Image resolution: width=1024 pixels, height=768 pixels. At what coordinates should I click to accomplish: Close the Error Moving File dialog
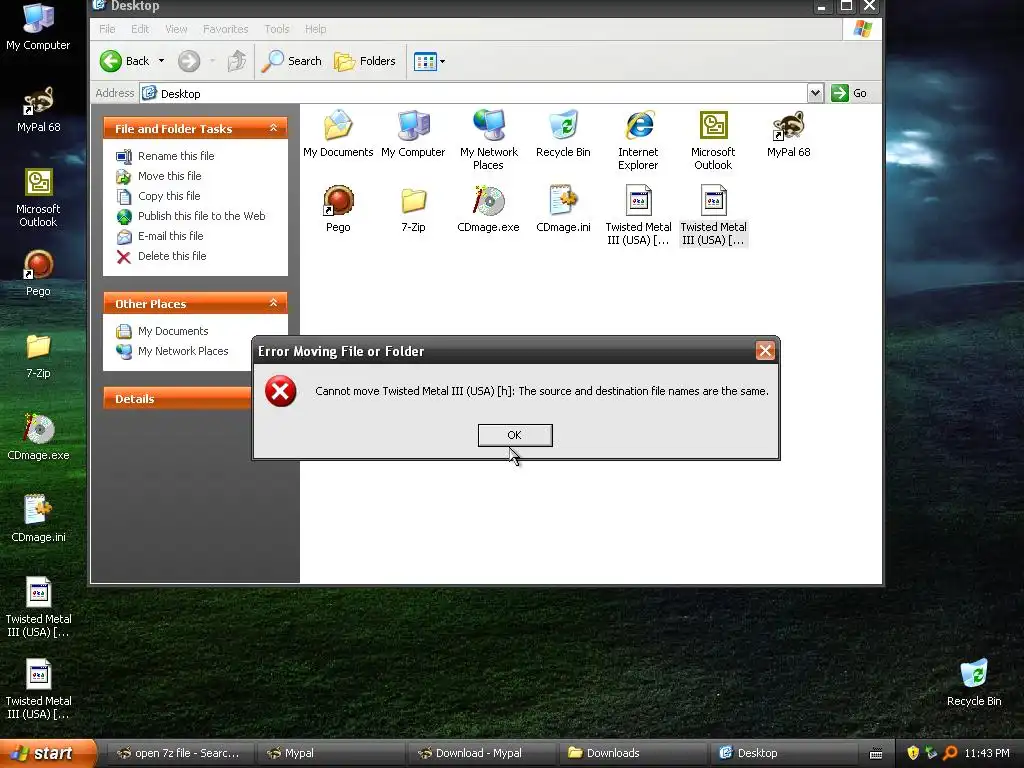click(x=765, y=351)
